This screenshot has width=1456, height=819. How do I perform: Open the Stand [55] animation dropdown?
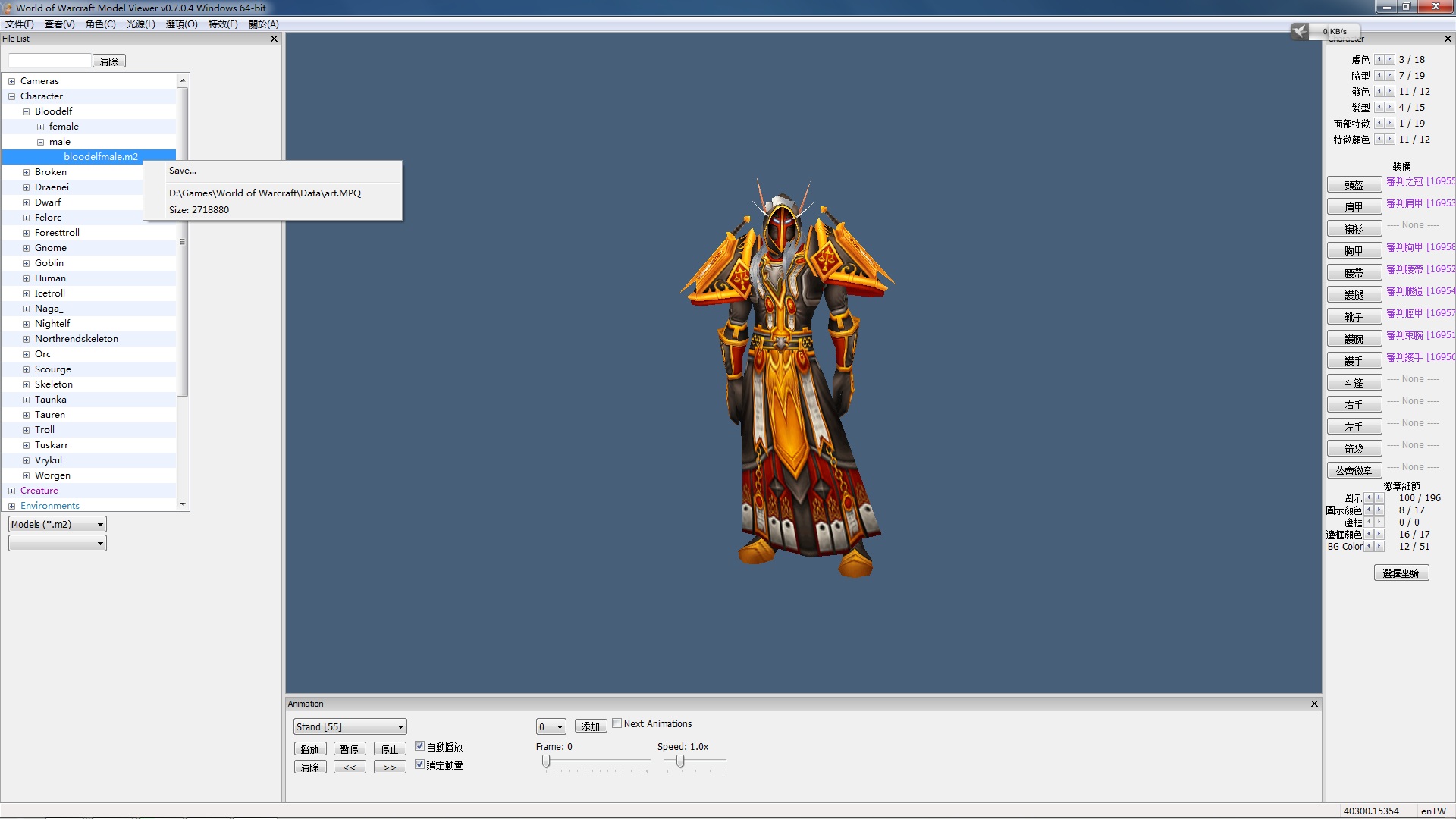(350, 726)
